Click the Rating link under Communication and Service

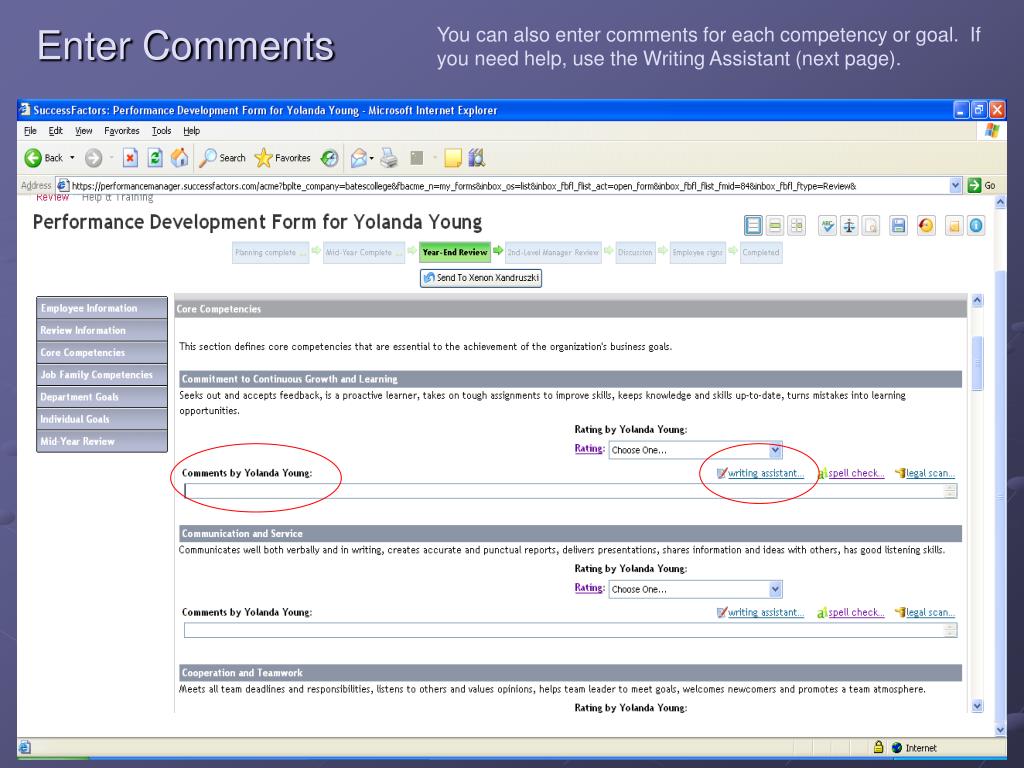588,588
